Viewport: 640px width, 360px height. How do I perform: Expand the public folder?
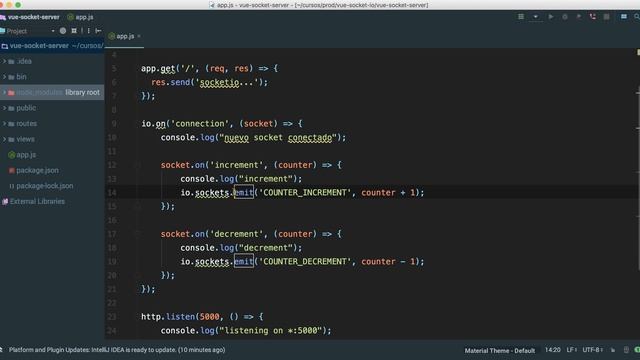(x=4, y=108)
